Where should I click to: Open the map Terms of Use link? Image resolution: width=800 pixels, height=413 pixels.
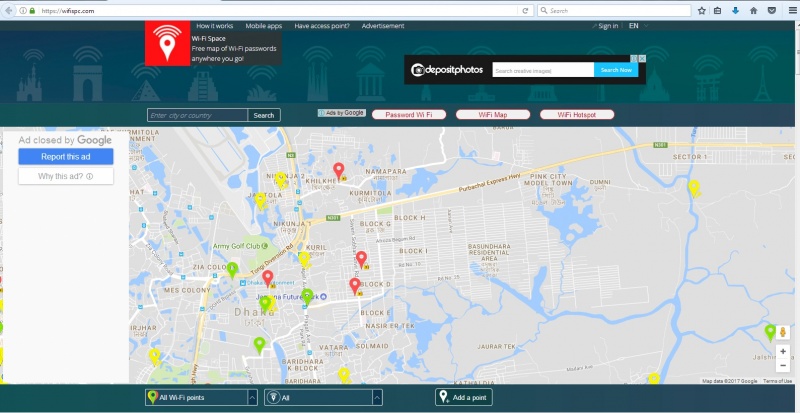778,381
